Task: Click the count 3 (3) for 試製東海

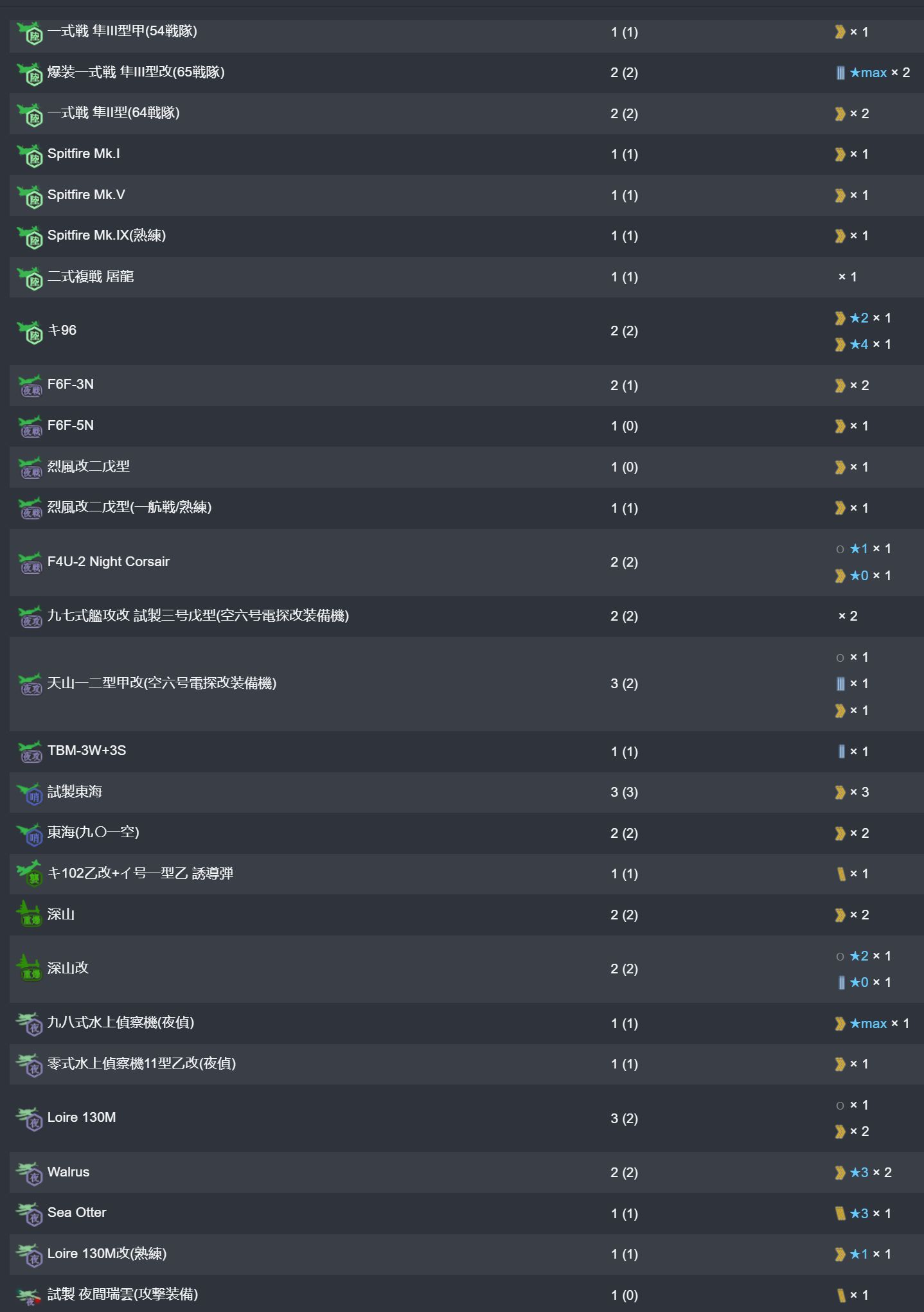Action: (x=624, y=792)
